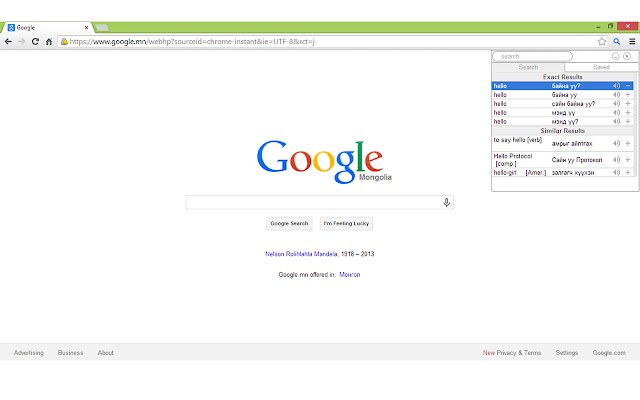Save 'байна уу' row with plus icon

(628, 95)
